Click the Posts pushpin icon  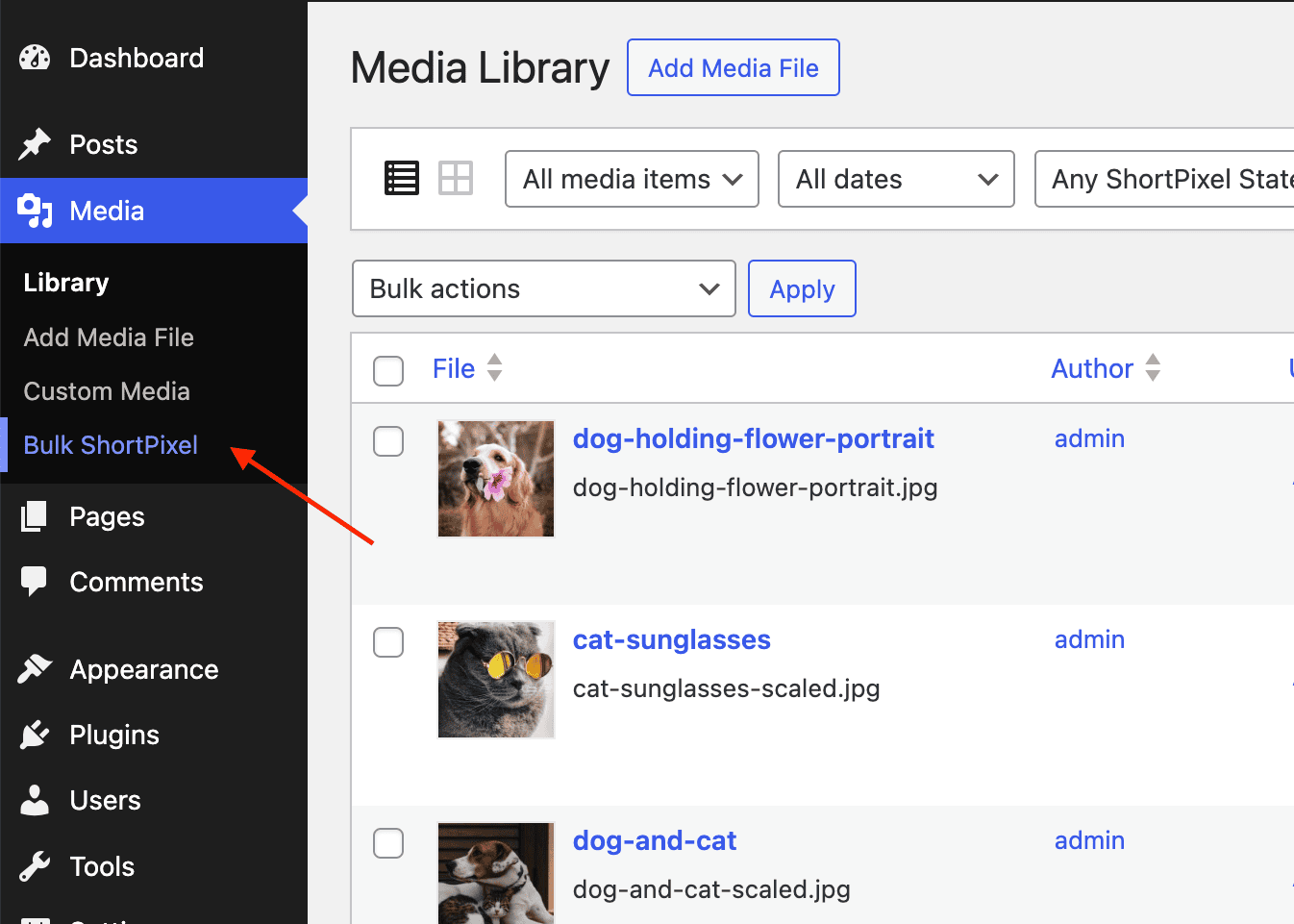[35, 144]
